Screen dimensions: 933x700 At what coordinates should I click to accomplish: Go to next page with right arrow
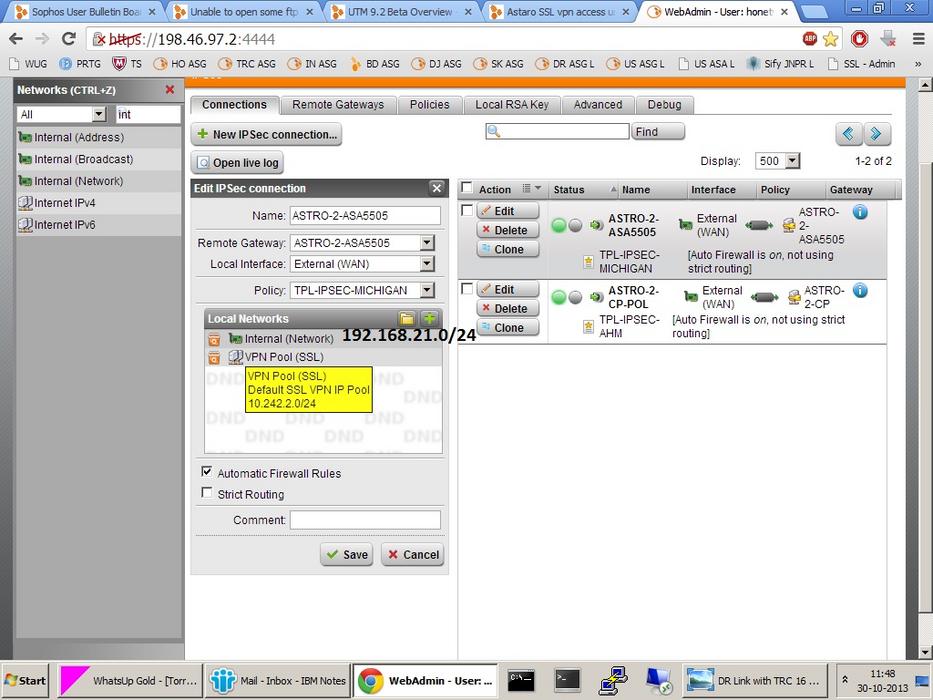click(877, 134)
